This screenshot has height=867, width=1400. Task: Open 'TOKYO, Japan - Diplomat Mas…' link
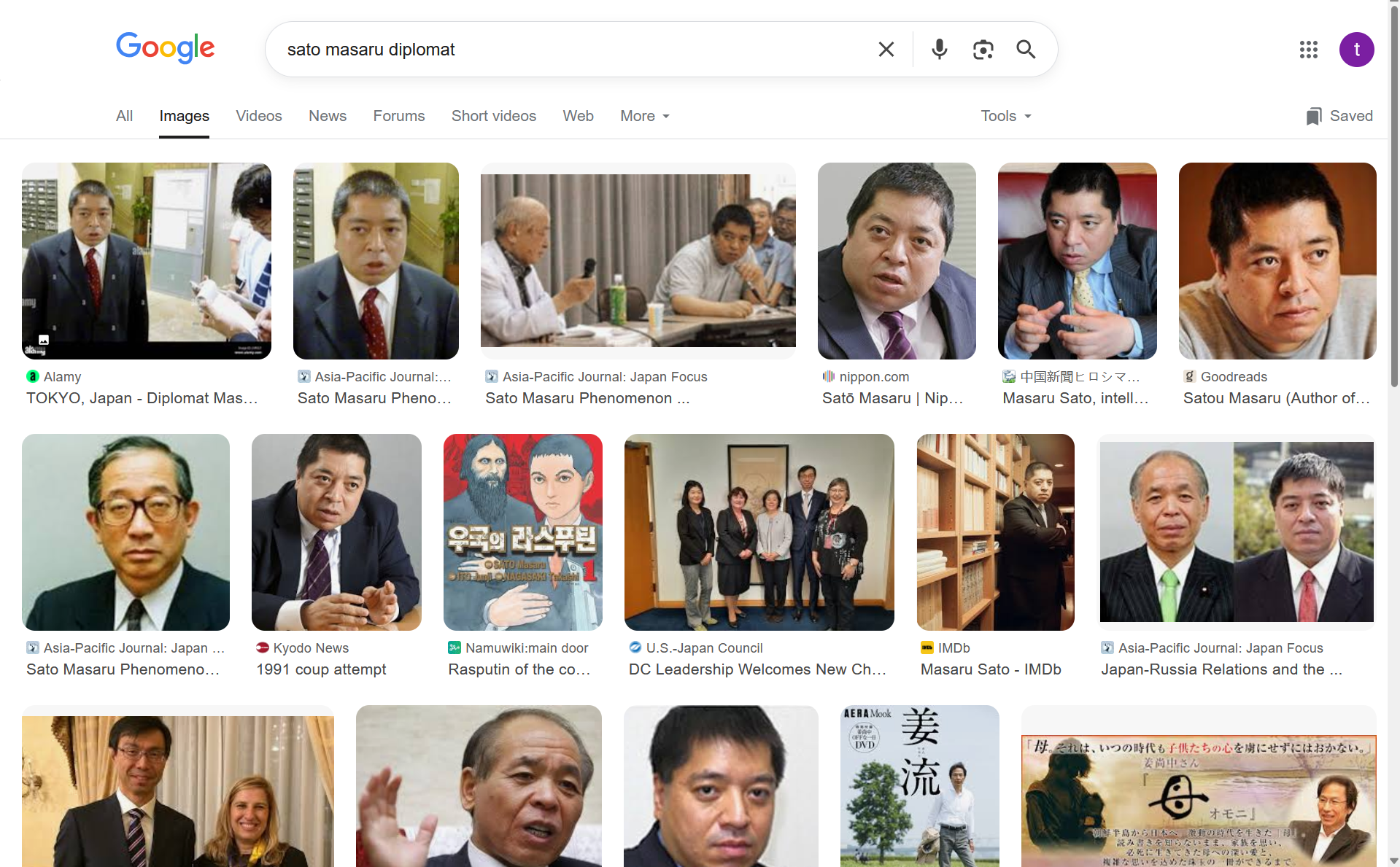142,398
